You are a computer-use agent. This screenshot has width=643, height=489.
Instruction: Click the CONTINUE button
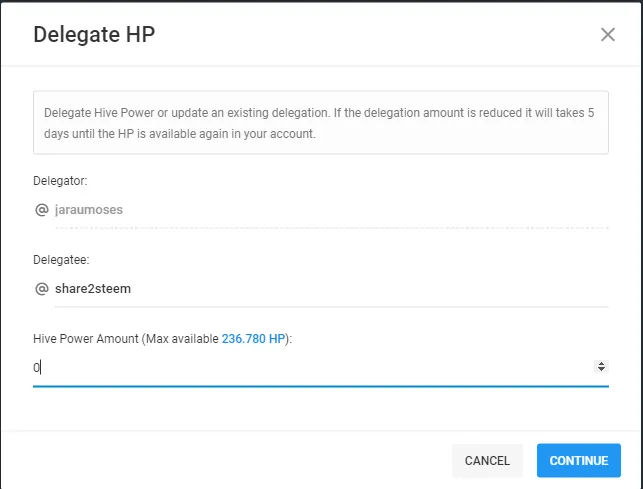coord(579,460)
